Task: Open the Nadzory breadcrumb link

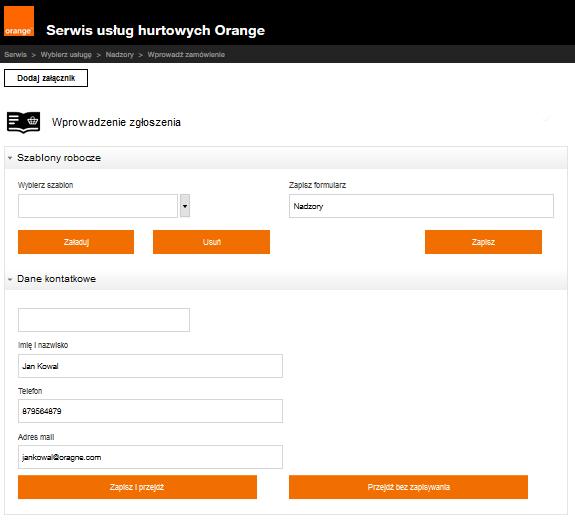Action: point(120,55)
